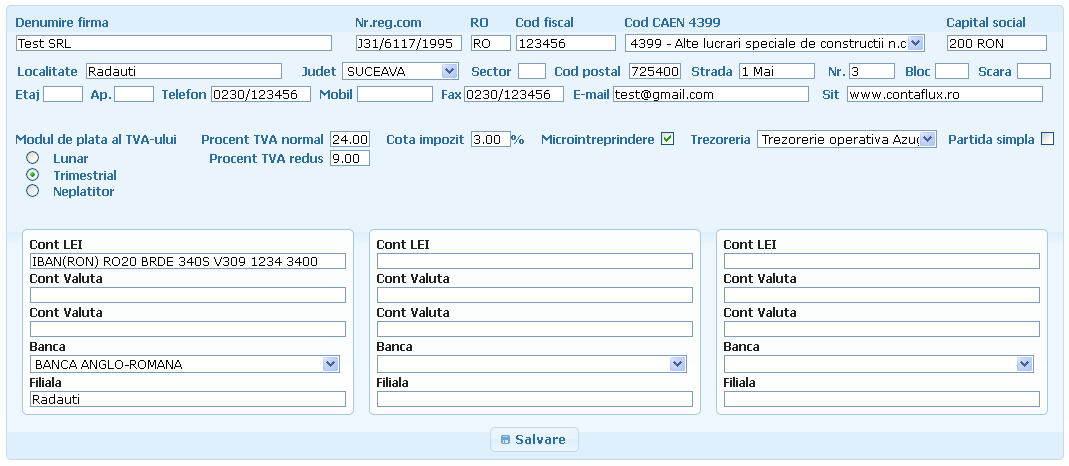Open the Cod CAEN 4399 dropdown
Viewport: 1069px width, 466px height.
[x=774, y=43]
